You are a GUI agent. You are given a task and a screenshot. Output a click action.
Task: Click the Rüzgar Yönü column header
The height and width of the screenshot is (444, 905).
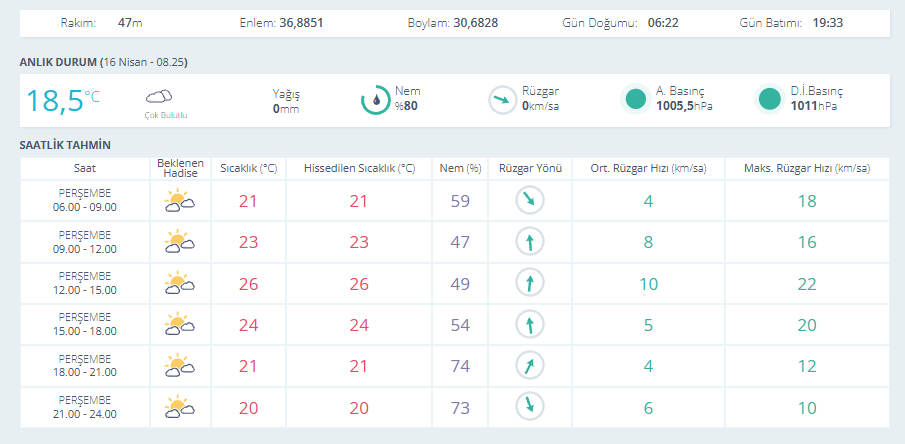(x=529, y=168)
